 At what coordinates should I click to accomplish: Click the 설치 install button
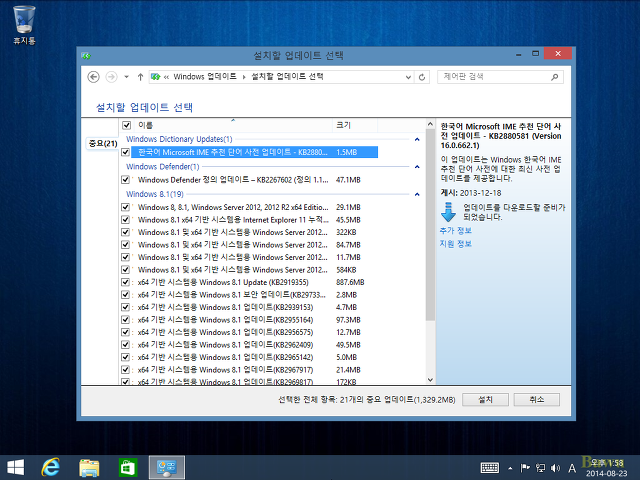point(485,400)
